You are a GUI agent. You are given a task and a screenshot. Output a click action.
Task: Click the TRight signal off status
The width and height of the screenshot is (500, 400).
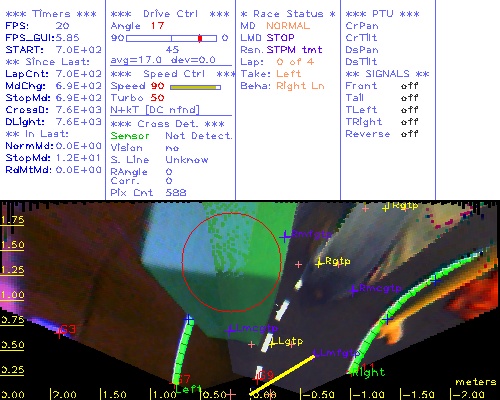coord(409,122)
